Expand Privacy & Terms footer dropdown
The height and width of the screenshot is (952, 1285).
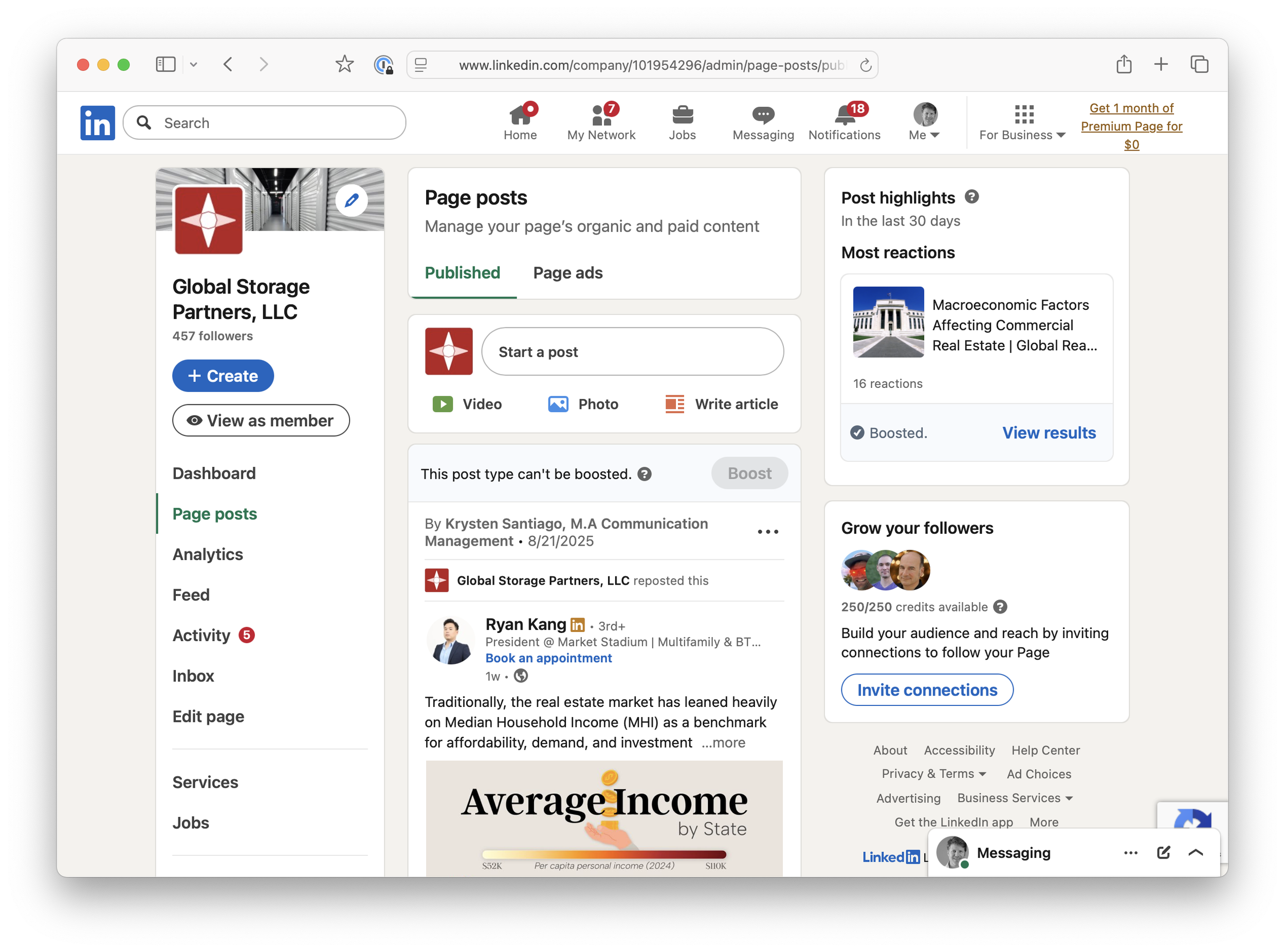[933, 774]
